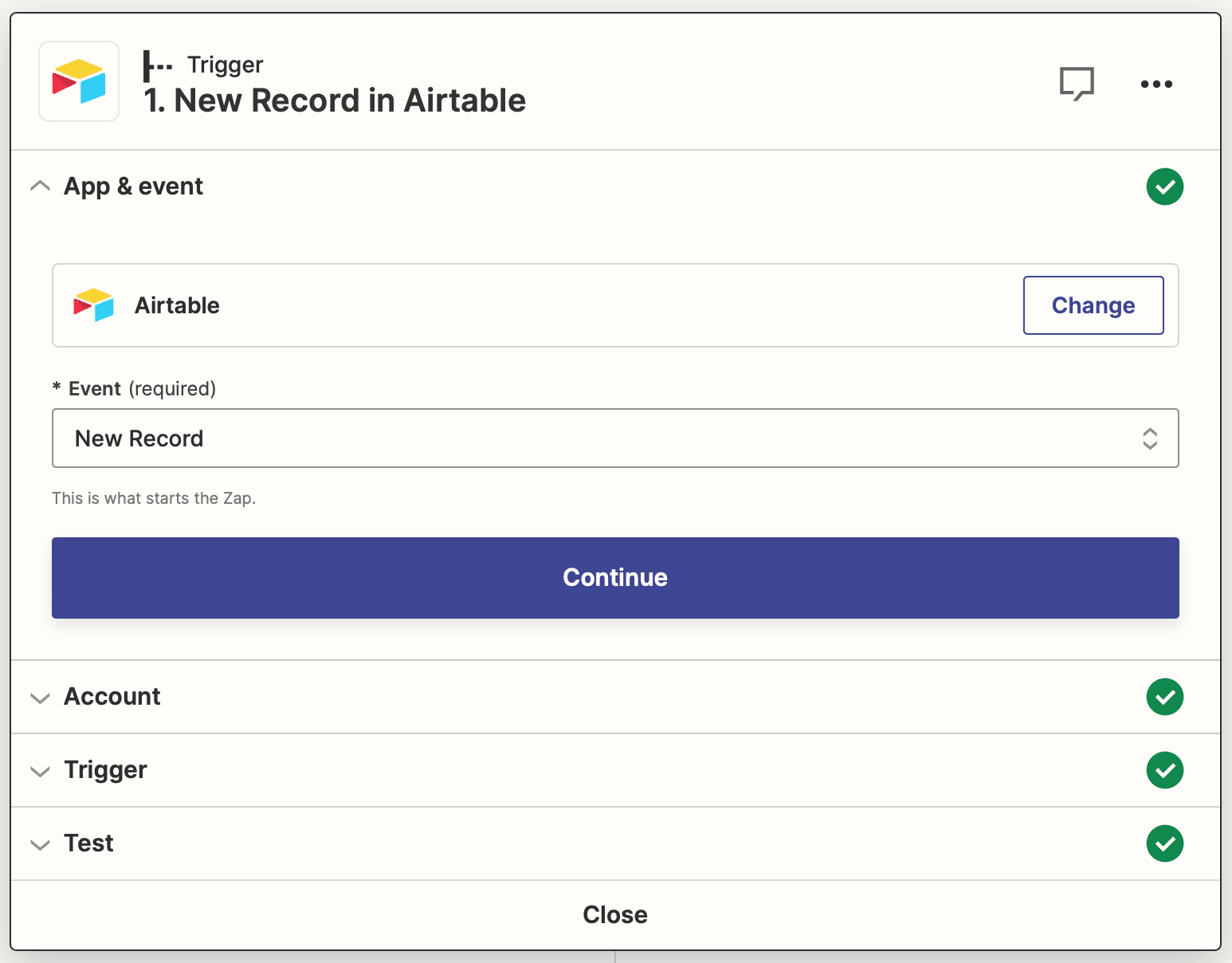Click the Airtable logo in the header
This screenshot has width=1232, height=963.
[x=79, y=81]
